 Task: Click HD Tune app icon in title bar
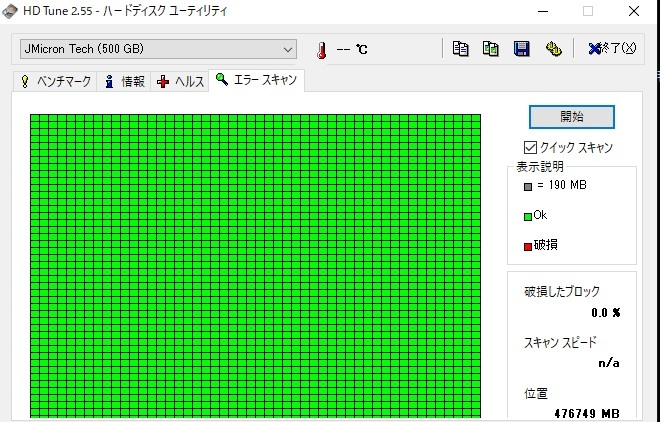[10, 11]
